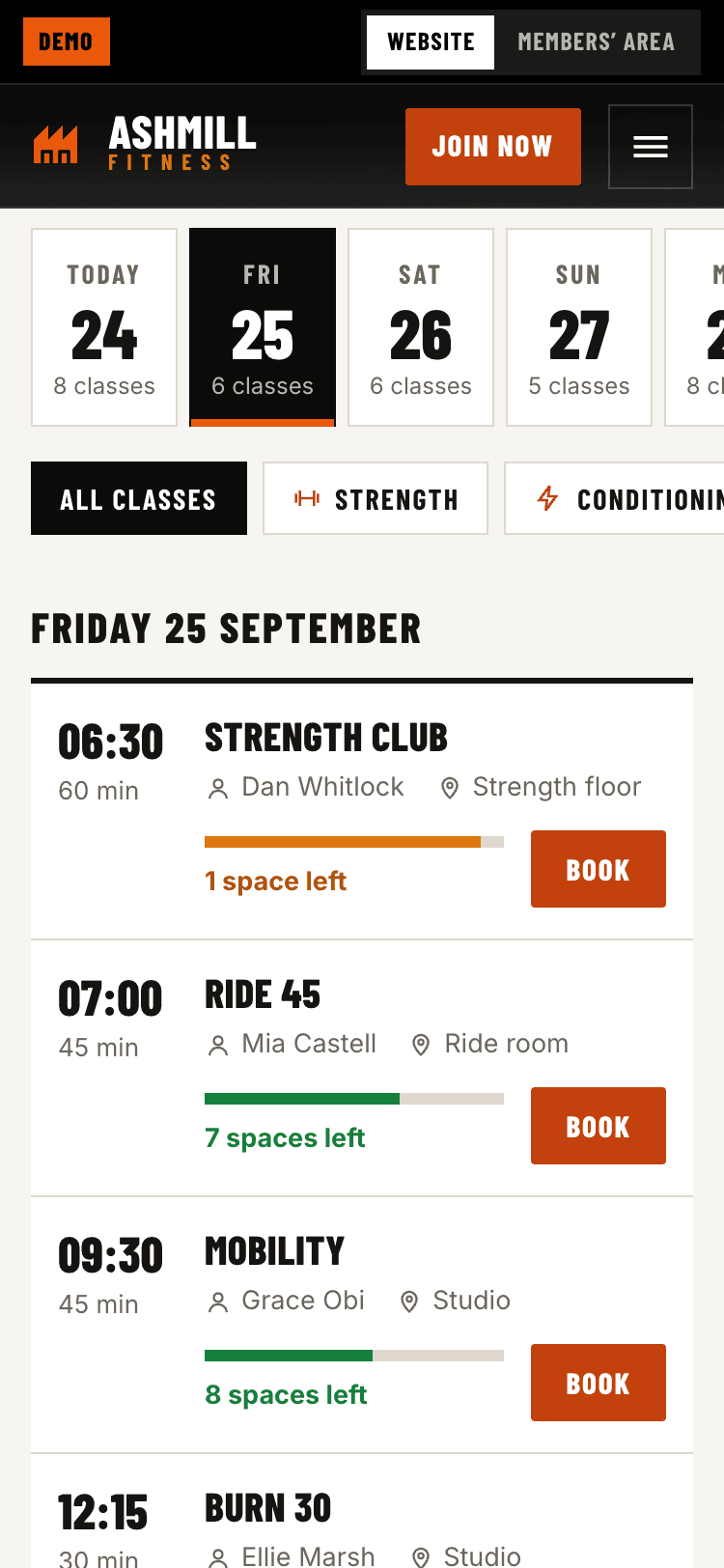Click the Join Now button
724x1568 pixels.
(x=493, y=147)
